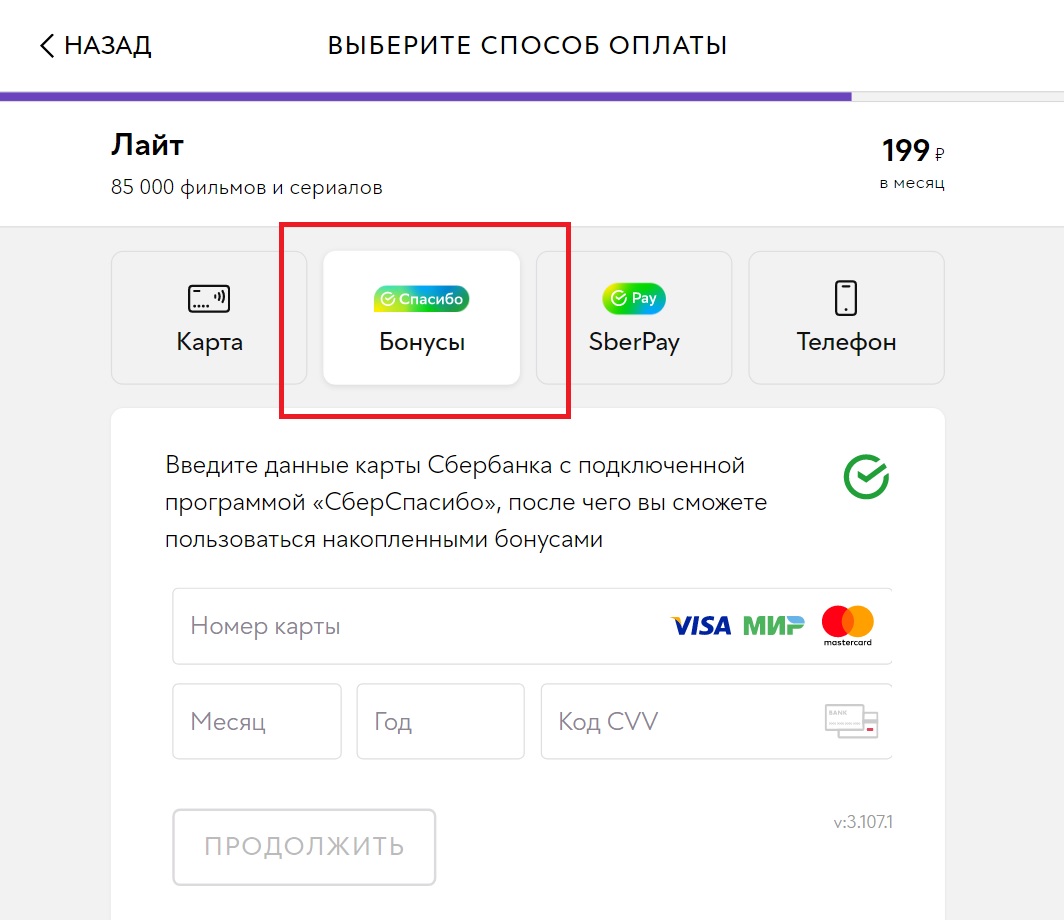Screen dimensions: 1064x920
Task: Click the Visa logo
Action: [x=700, y=626]
